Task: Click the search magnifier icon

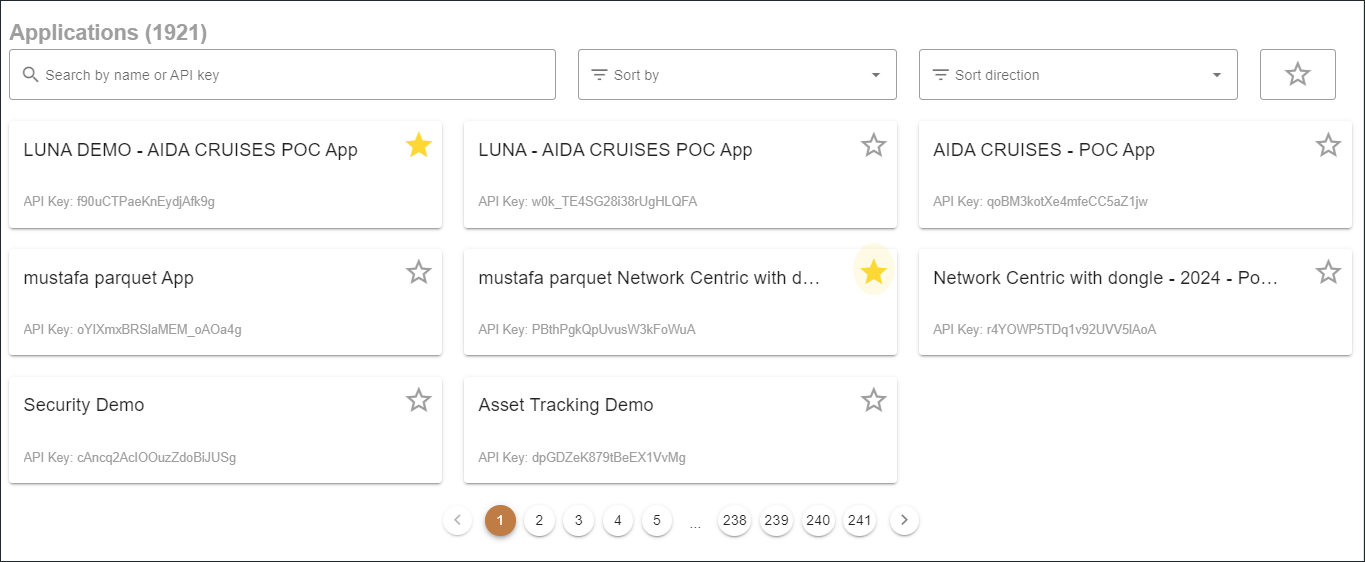Action: click(30, 75)
